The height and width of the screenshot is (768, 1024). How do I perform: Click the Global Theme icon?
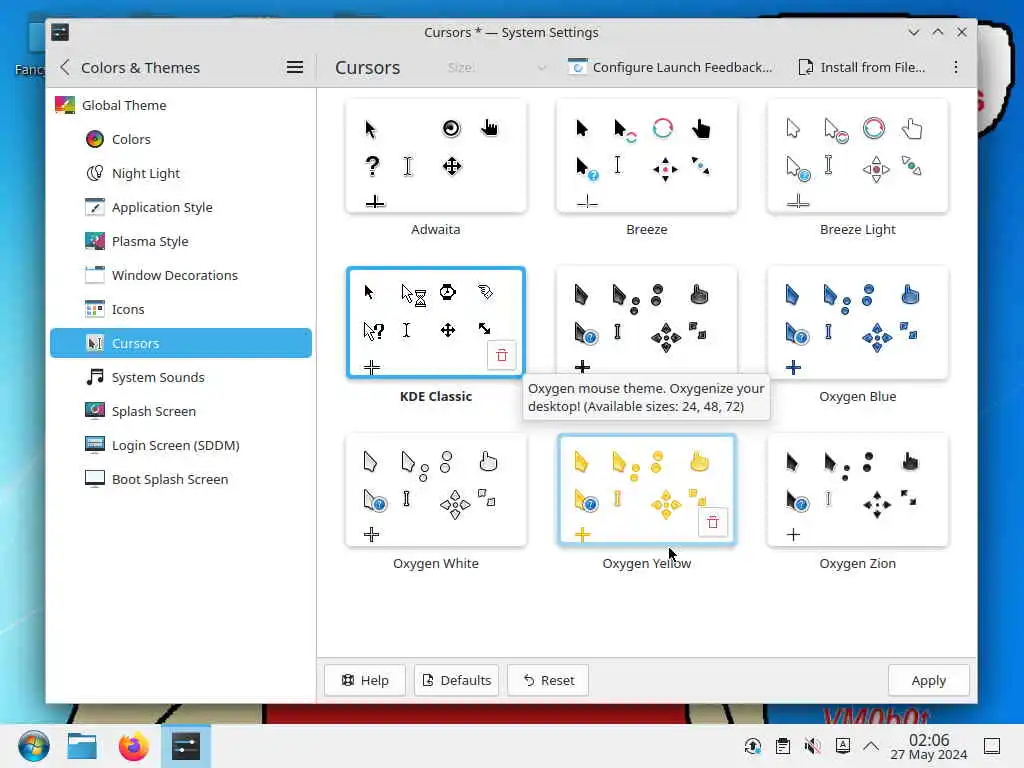pyautogui.click(x=65, y=105)
